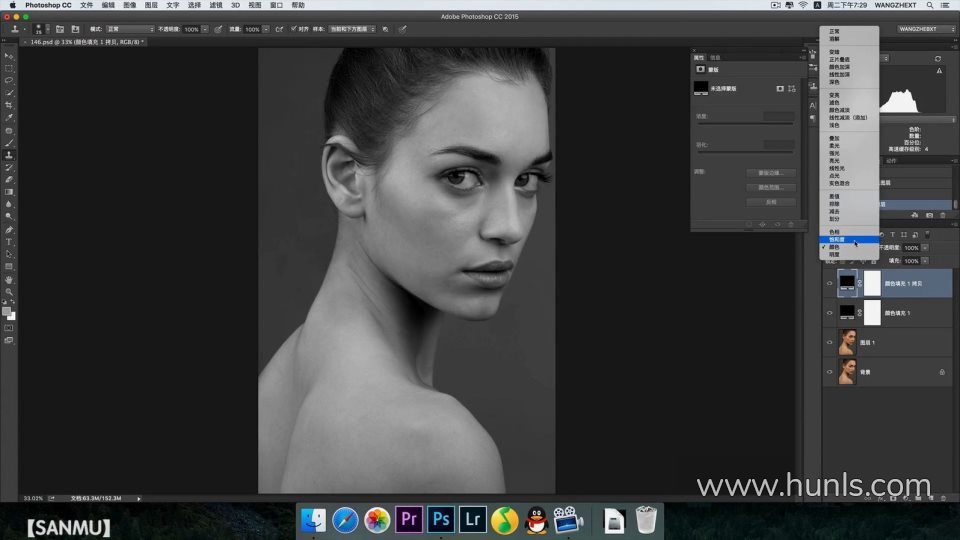
Task: Select the Crop tool in the toolbar
Action: (x=9, y=105)
